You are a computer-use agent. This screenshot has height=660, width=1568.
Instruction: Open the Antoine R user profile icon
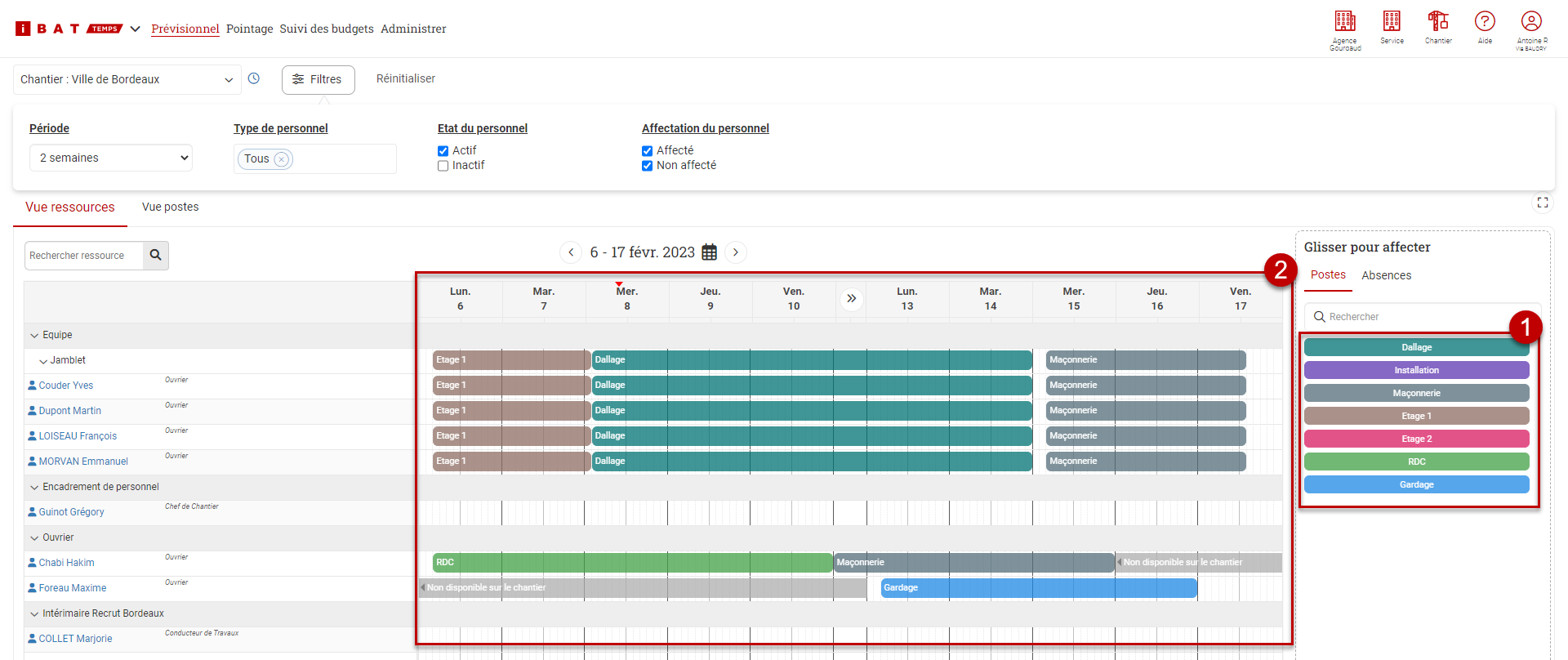pos(1531,22)
